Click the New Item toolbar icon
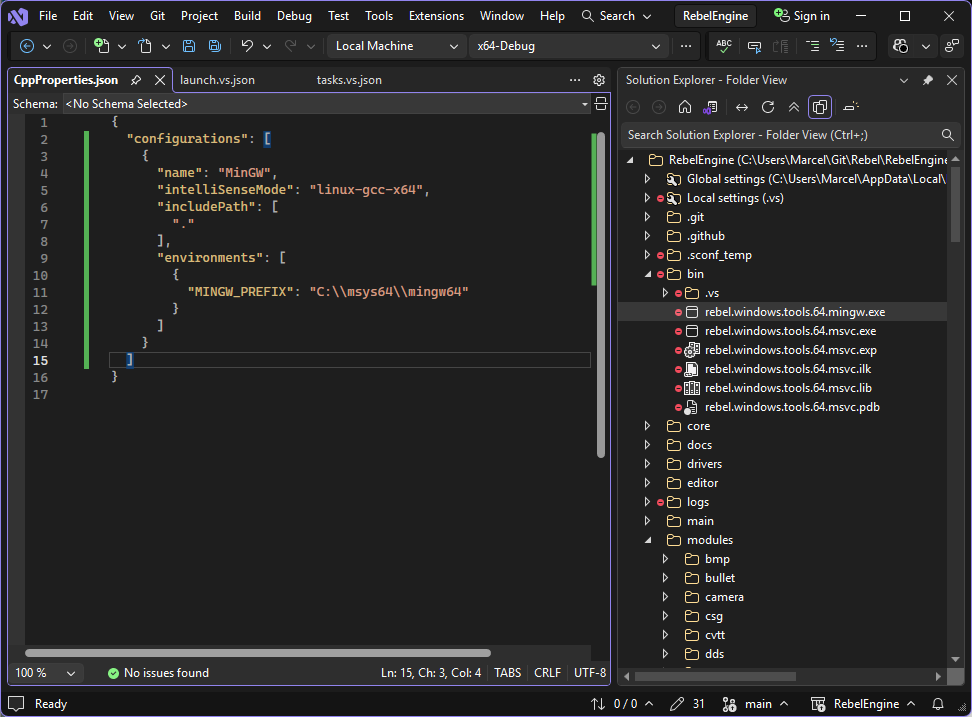This screenshot has width=972, height=717. [x=101, y=46]
